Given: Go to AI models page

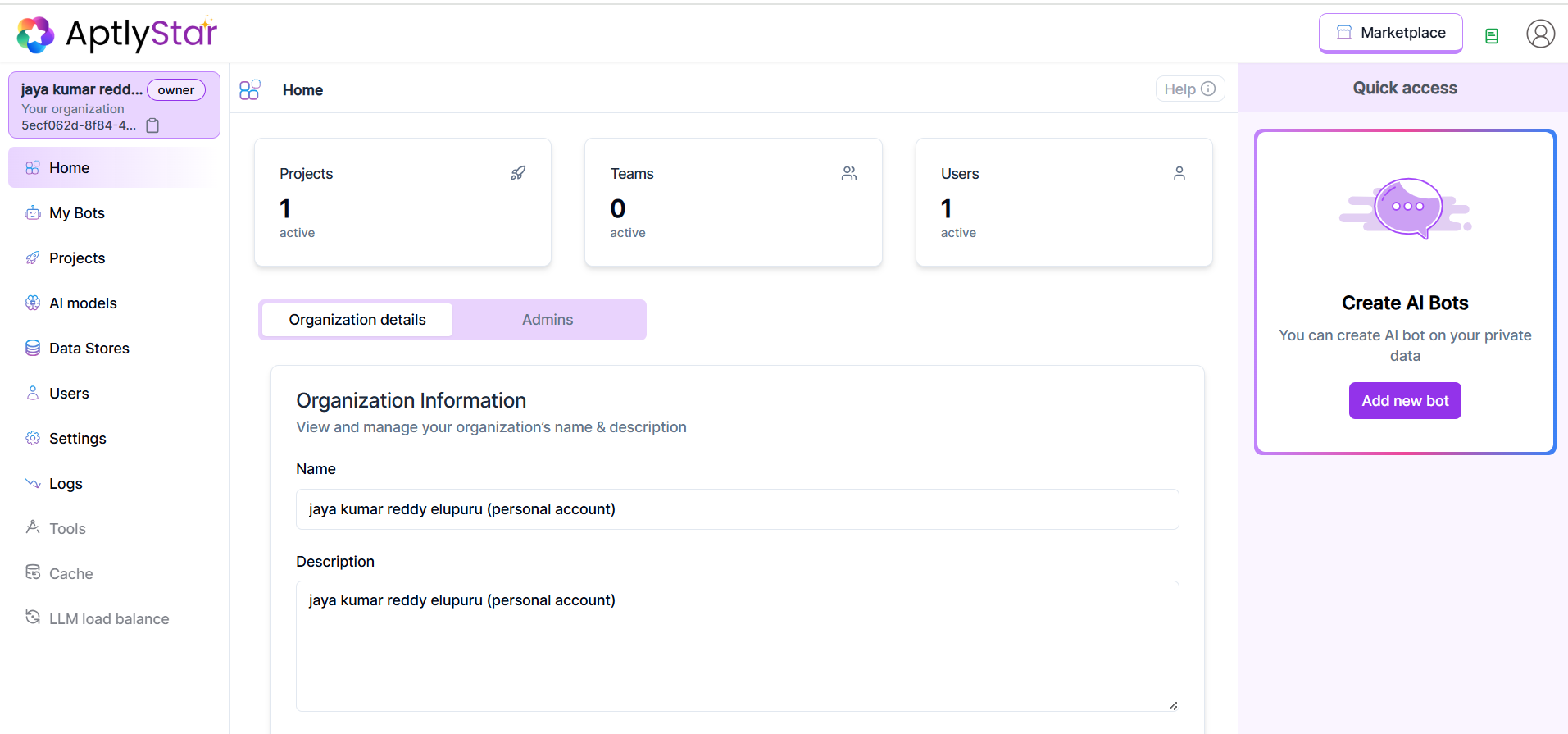Looking at the screenshot, I should (x=82, y=303).
